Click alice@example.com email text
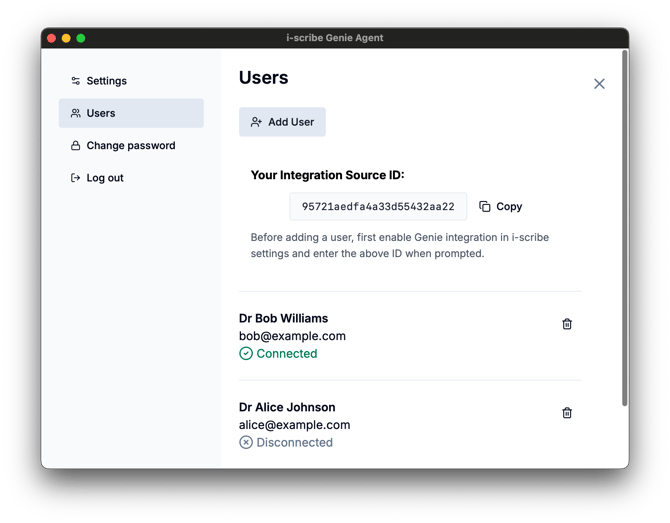This screenshot has width=670, height=523. click(294, 425)
